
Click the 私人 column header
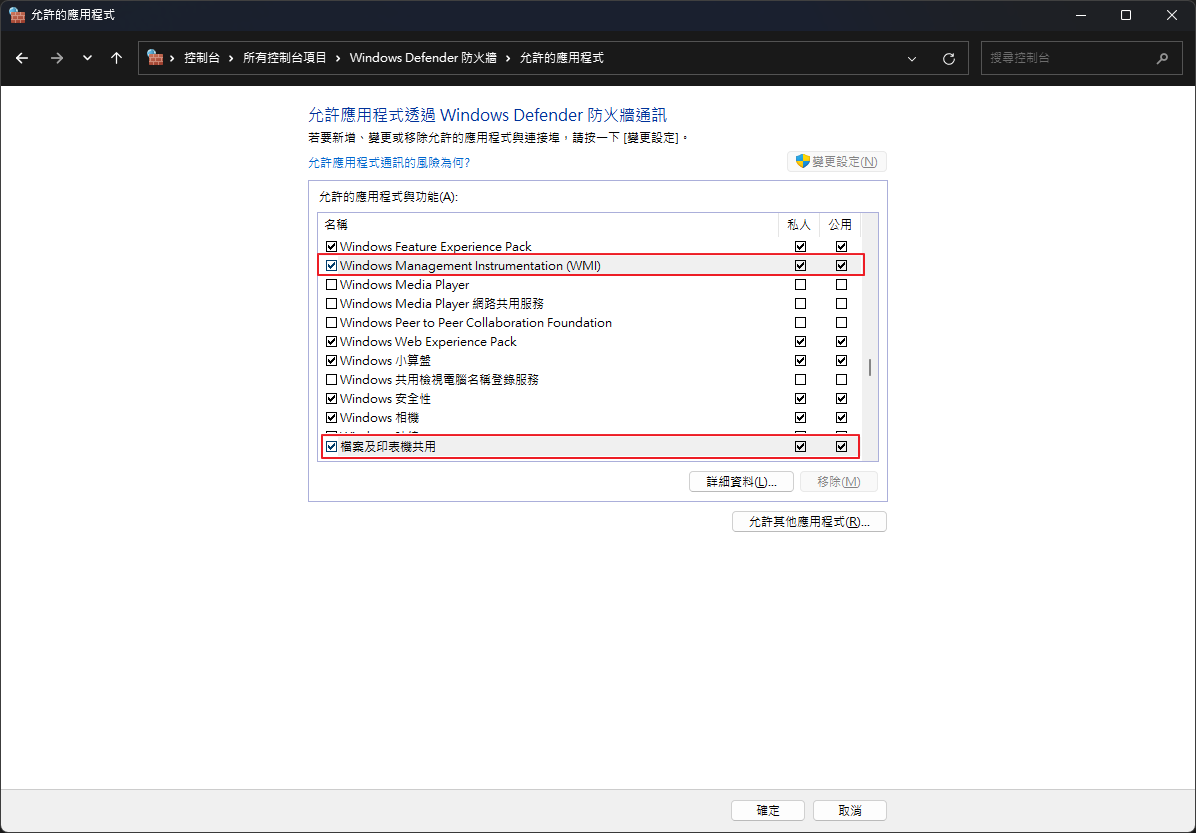[799, 225]
